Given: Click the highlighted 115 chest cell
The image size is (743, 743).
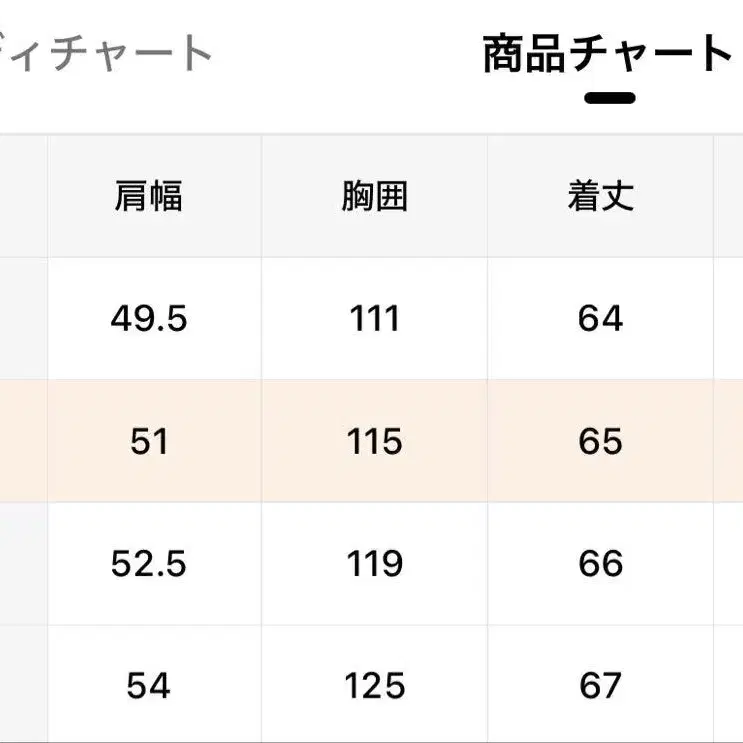Looking at the screenshot, I should coord(375,441).
